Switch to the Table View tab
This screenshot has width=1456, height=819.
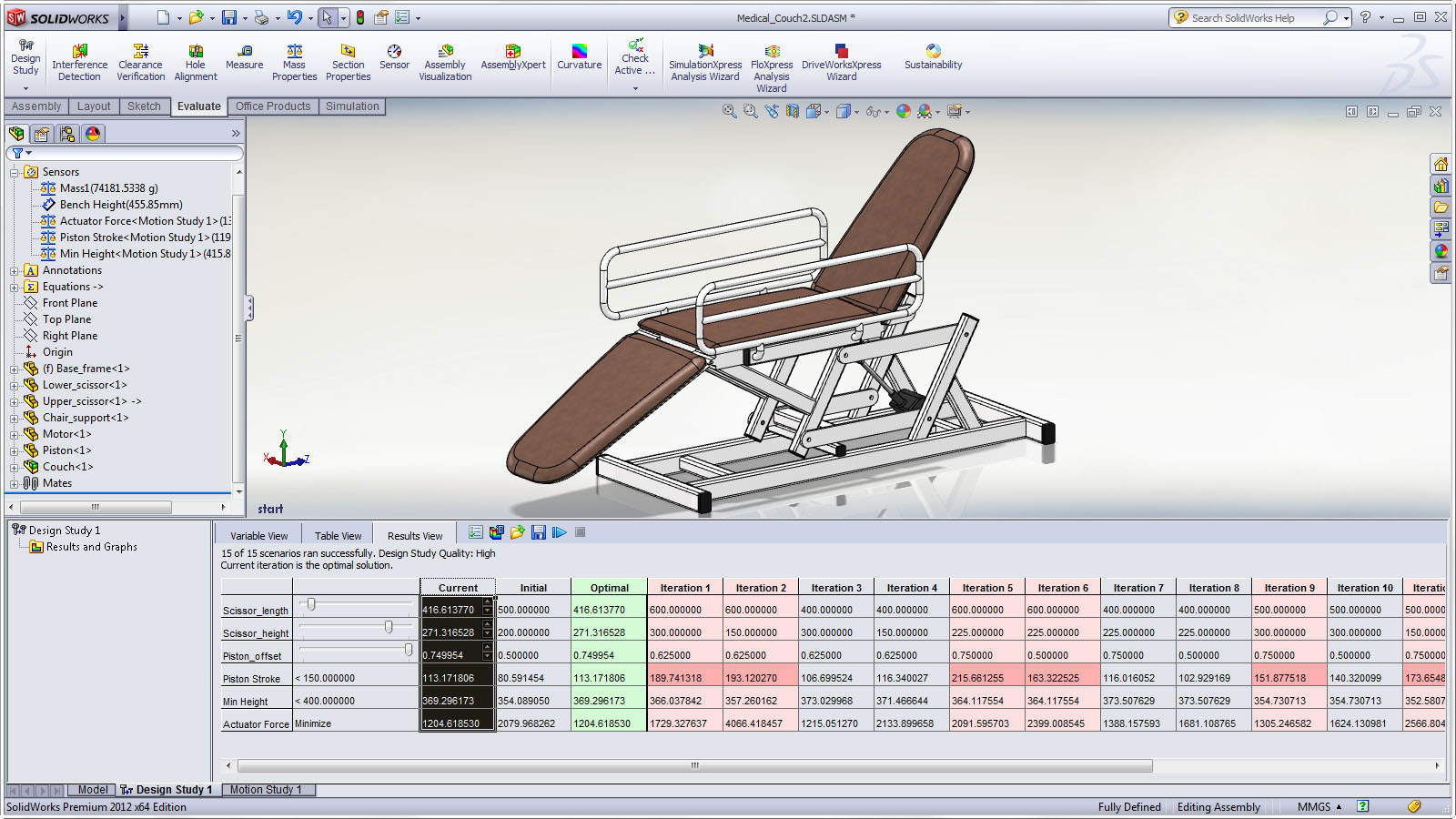tap(338, 536)
